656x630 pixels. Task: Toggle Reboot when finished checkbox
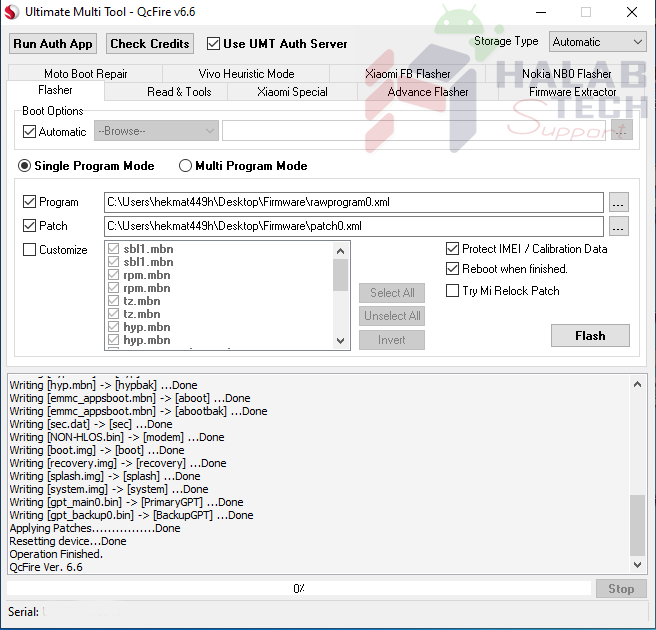[452, 269]
